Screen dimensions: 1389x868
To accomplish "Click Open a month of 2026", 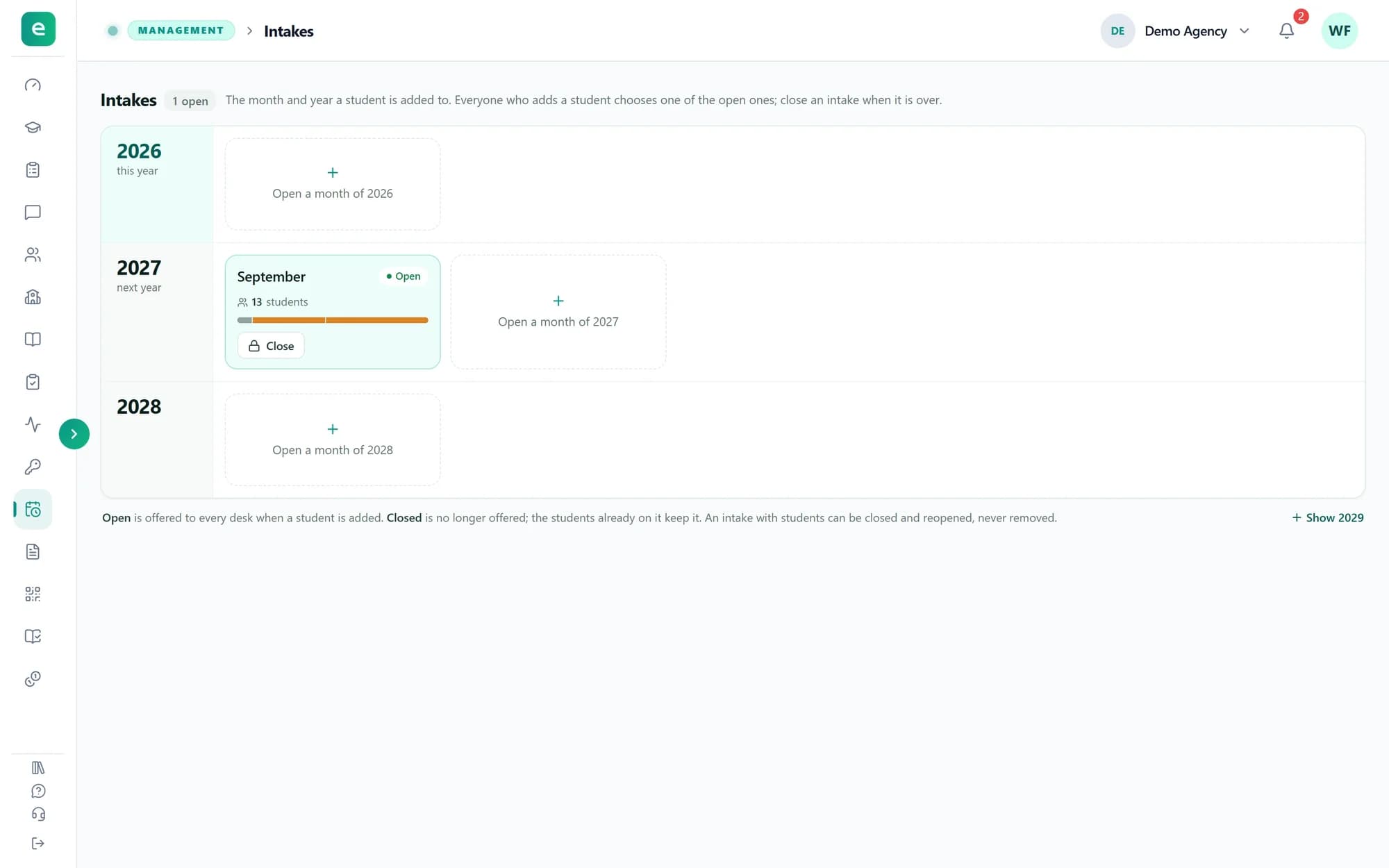I will (333, 184).
